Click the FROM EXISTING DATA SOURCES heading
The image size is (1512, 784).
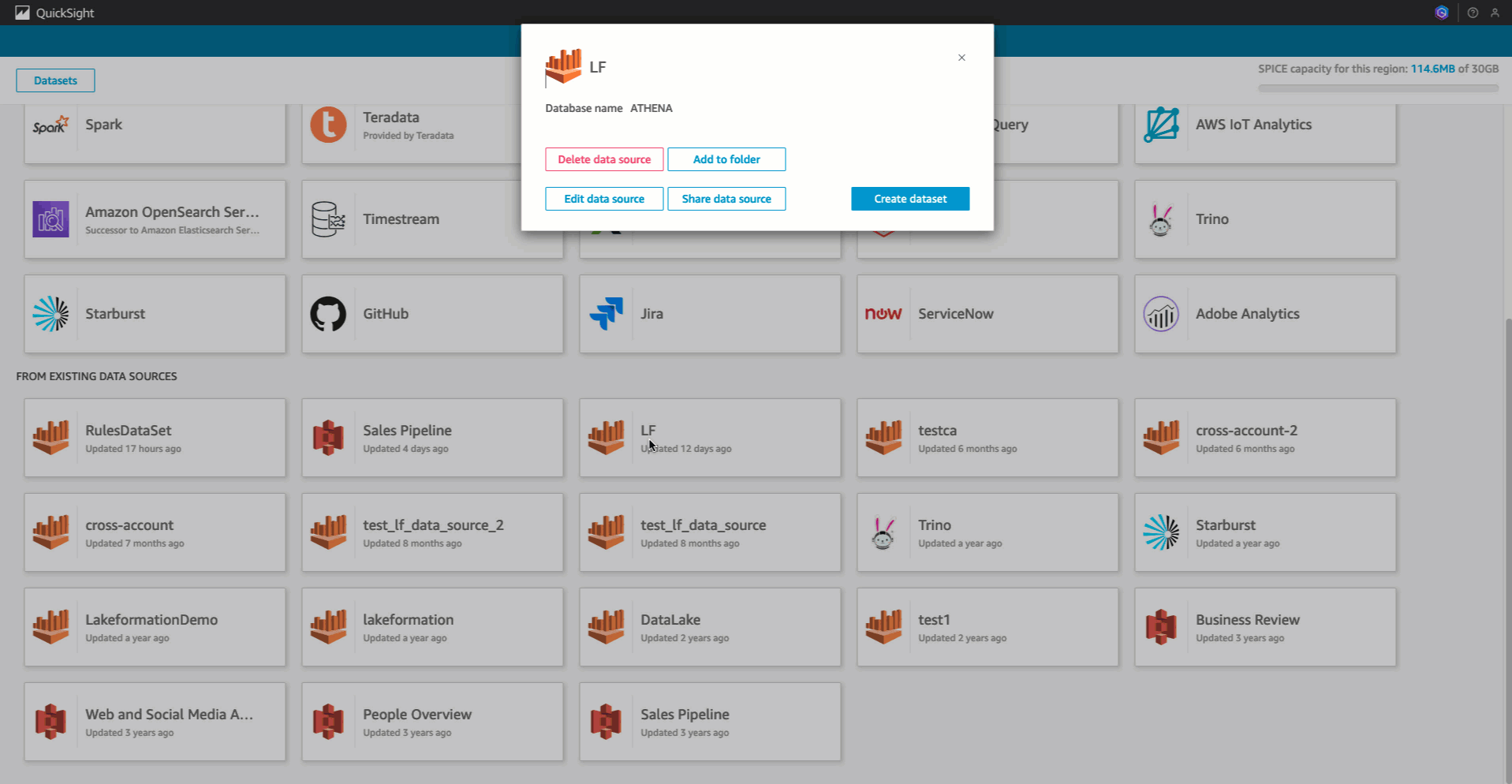coord(96,376)
